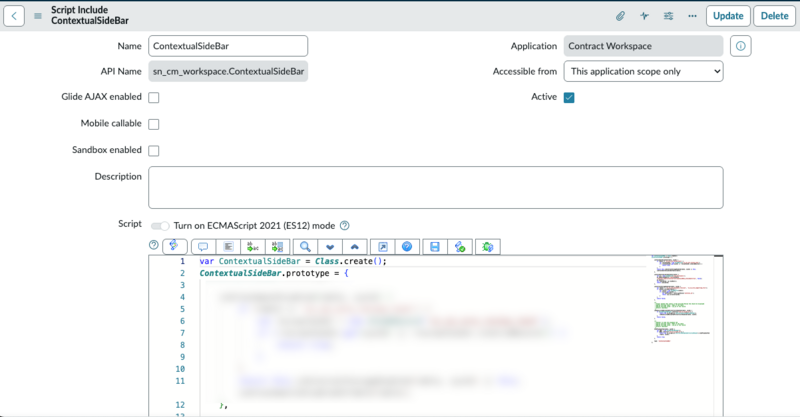This screenshot has width=800, height=417.
Task: Open the form context hamburger menu
Action: pyautogui.click(x=38, y=16)
